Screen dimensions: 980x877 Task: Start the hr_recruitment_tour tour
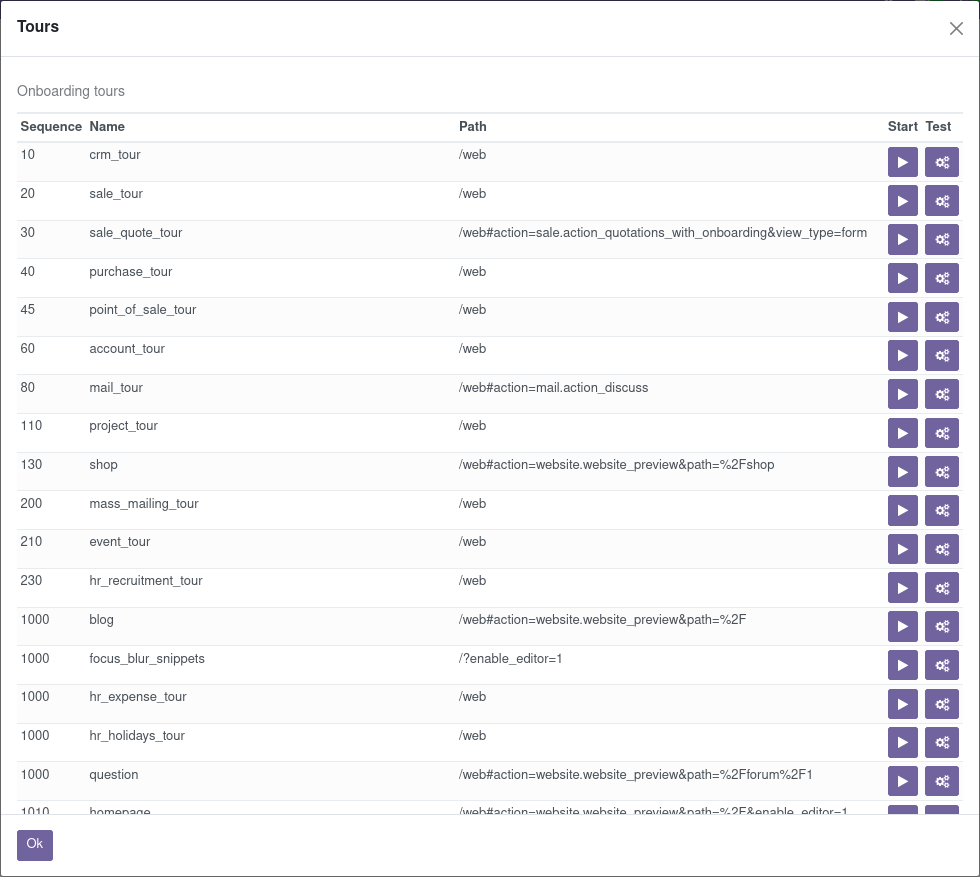[902, 588]
